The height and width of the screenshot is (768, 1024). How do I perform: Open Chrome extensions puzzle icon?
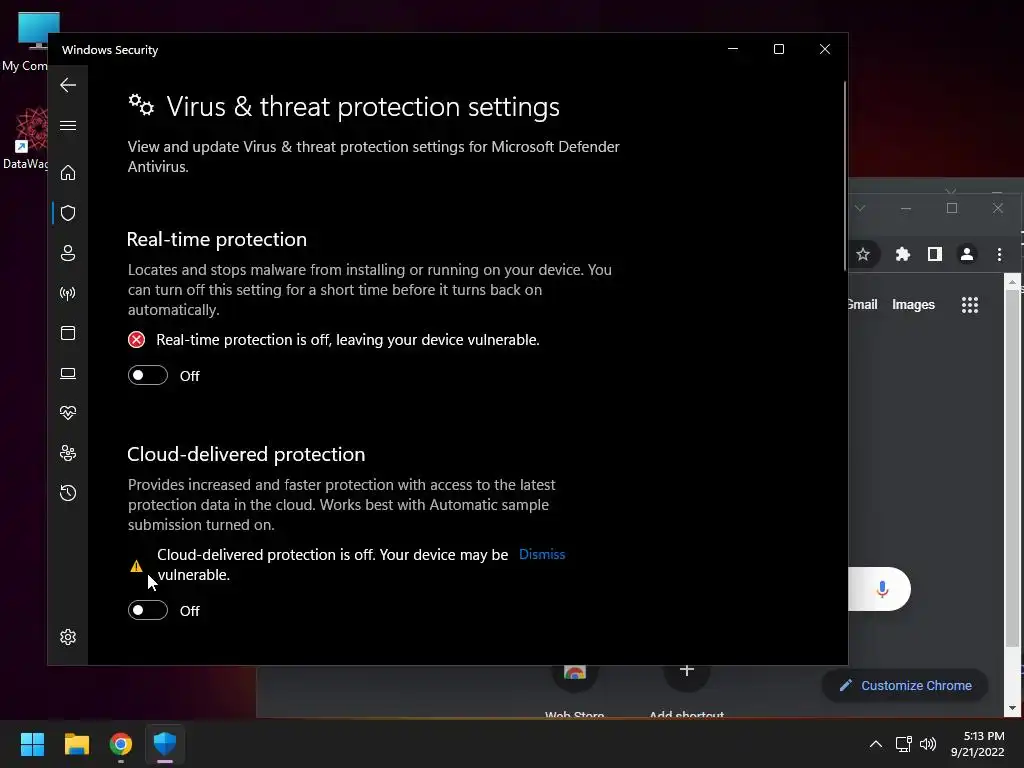[x=903, y=254]
